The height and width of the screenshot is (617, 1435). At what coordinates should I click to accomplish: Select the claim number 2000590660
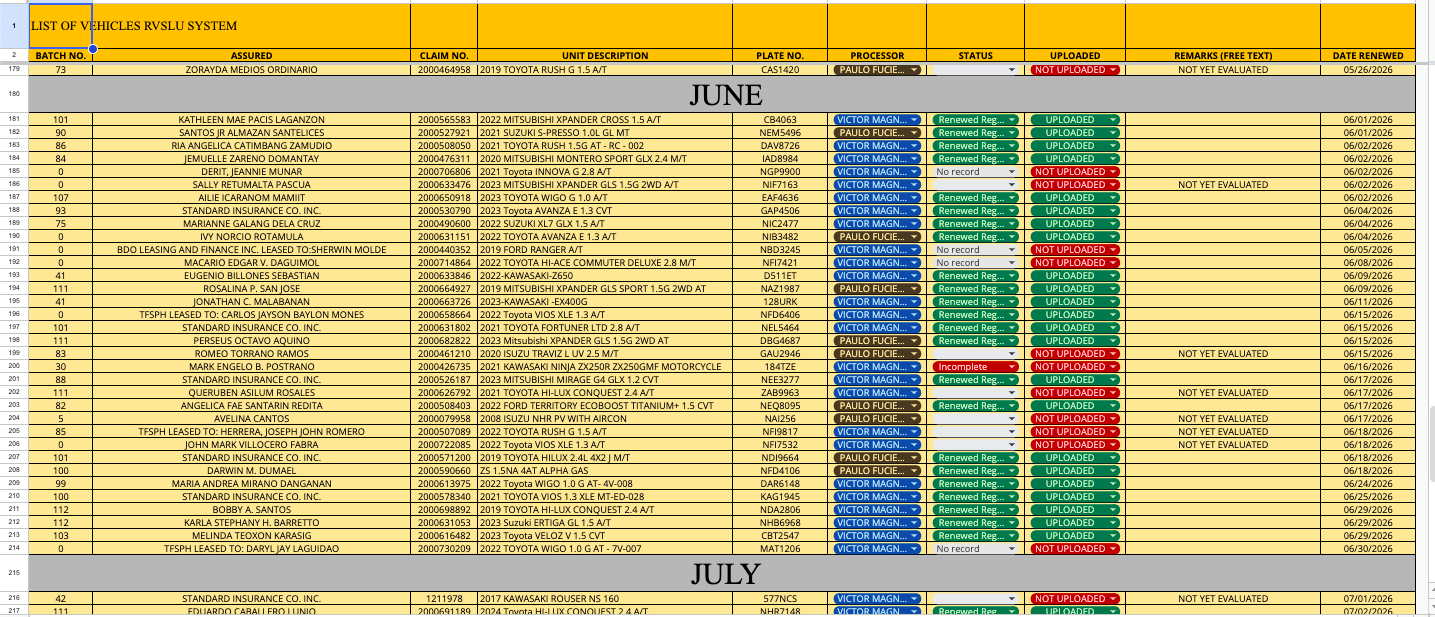pyautogui.click(x=444, y=471)
